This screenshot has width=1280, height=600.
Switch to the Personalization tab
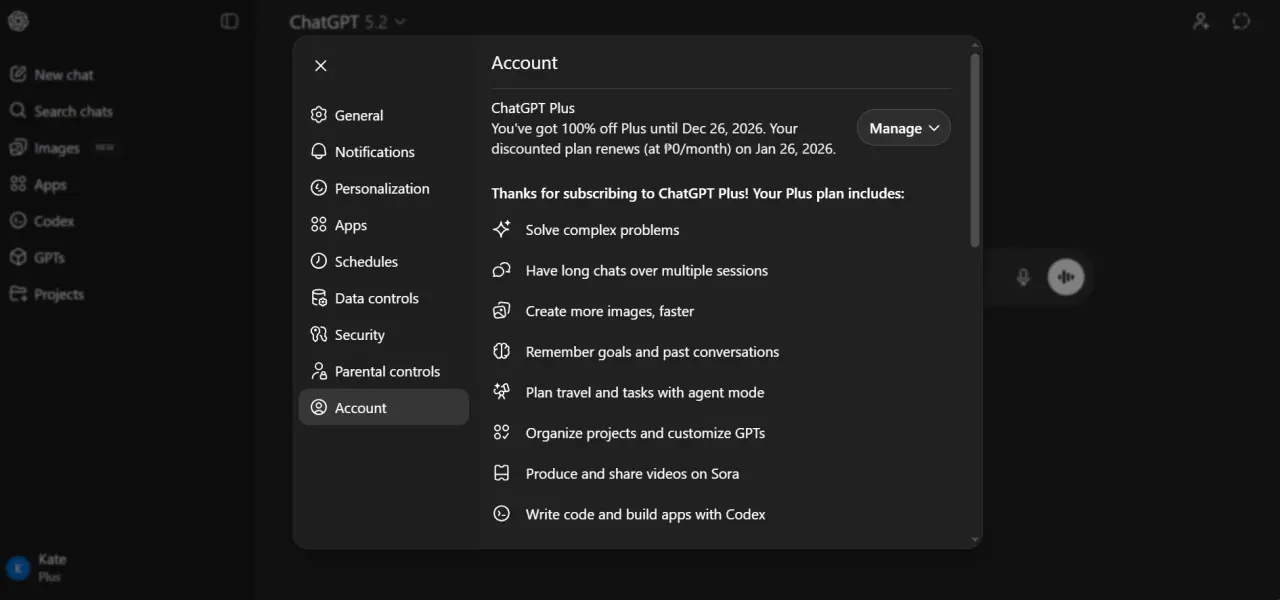point(383,188)
